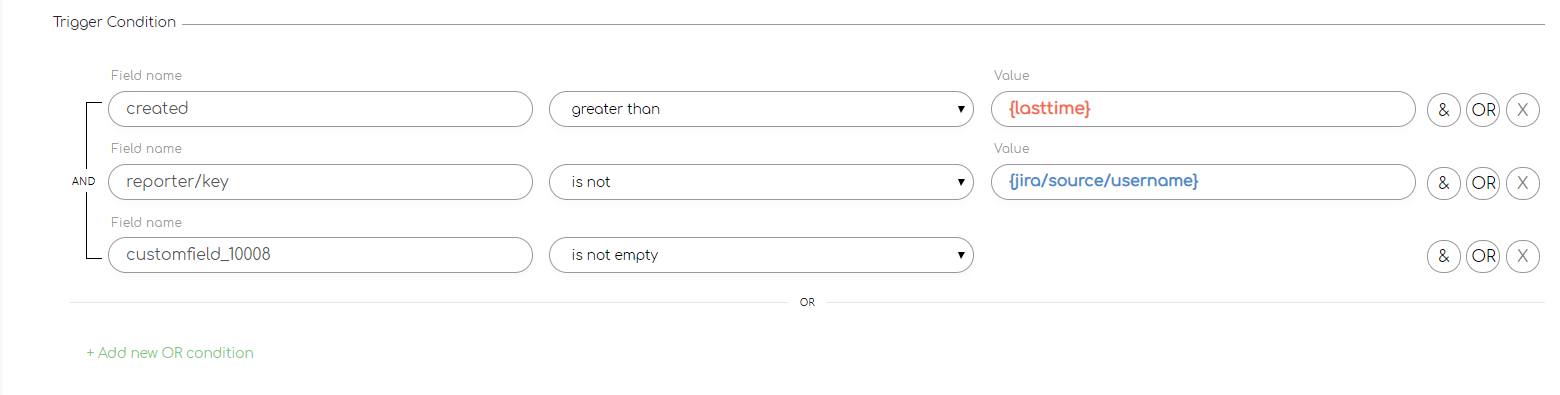Open the 'is not' operator dropdown
Image resolution: width=1560 pixels, height=395 pixels.
761,182
